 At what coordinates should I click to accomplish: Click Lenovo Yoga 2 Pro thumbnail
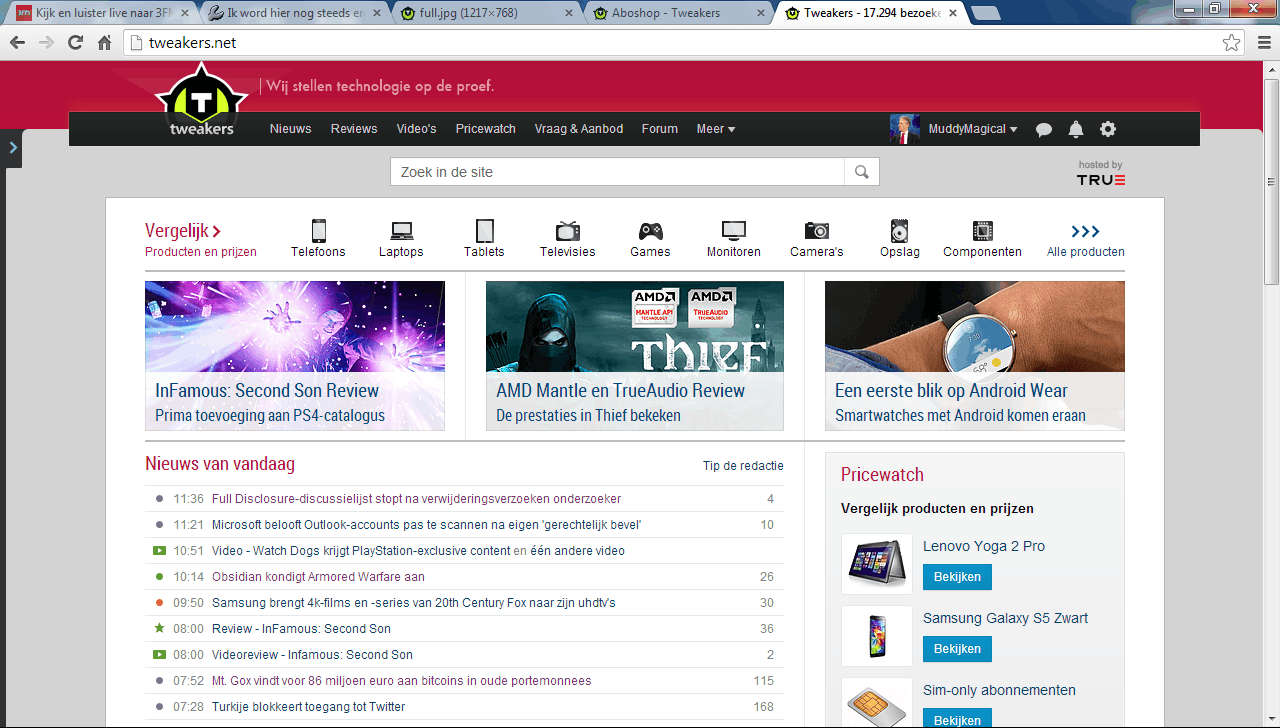[x=877, y=564]
